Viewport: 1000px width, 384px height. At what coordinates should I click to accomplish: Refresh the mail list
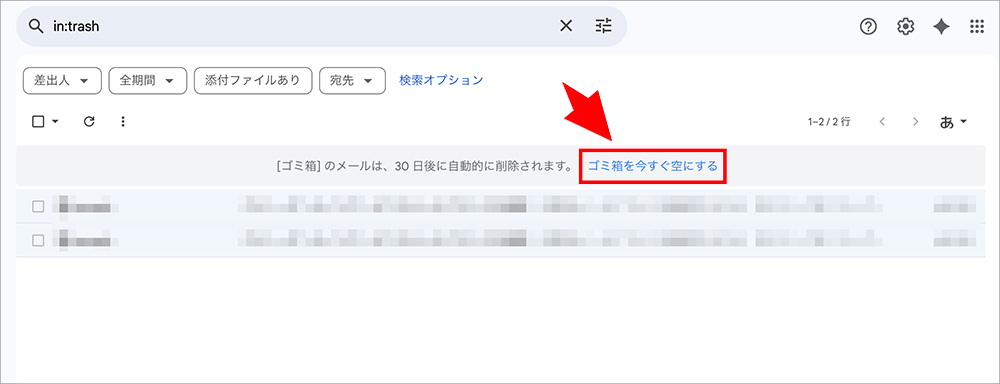tap(89, 121)
